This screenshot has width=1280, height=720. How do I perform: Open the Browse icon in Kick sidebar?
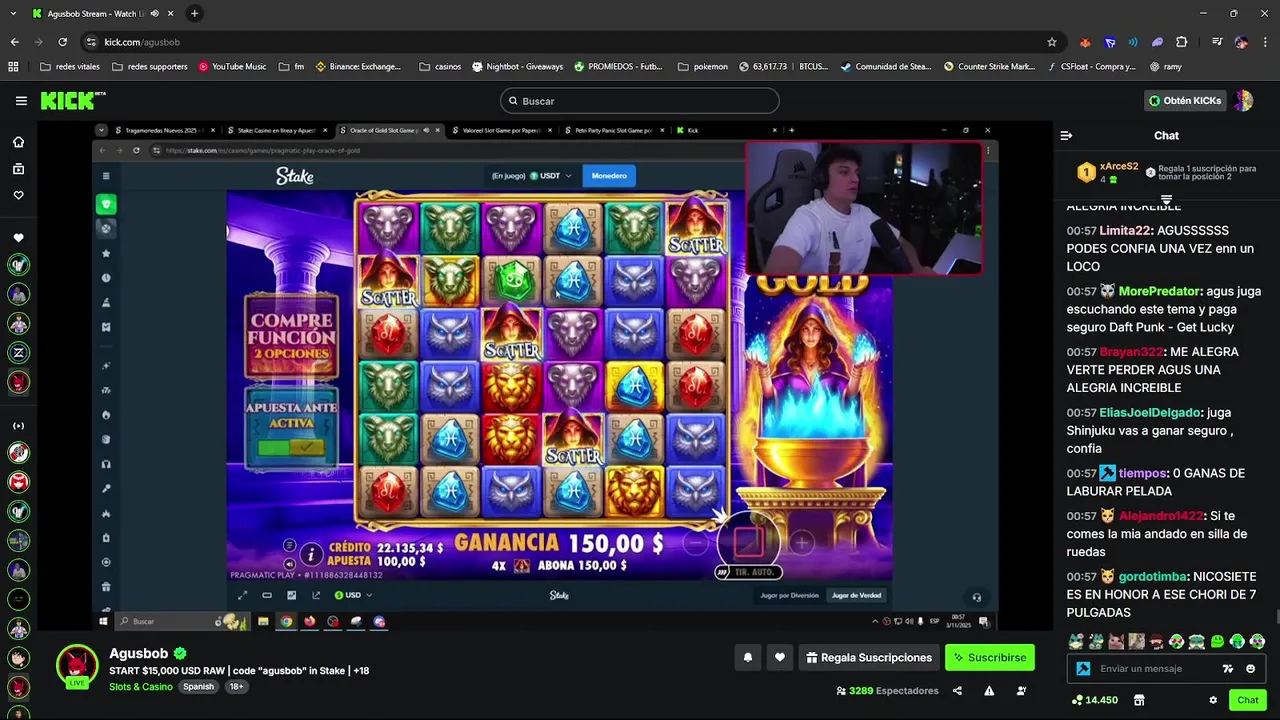point(18,169)
